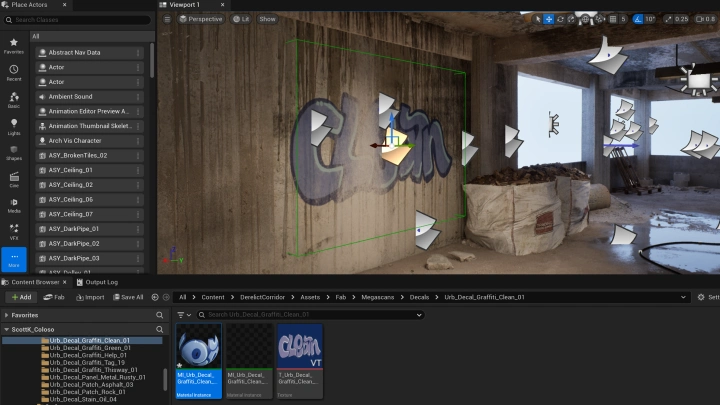The height and width of the screenshot is (405, 720).
Task: Open options for Ambient Sound entry
Action: pyautogui.click(x=138, y=96)
